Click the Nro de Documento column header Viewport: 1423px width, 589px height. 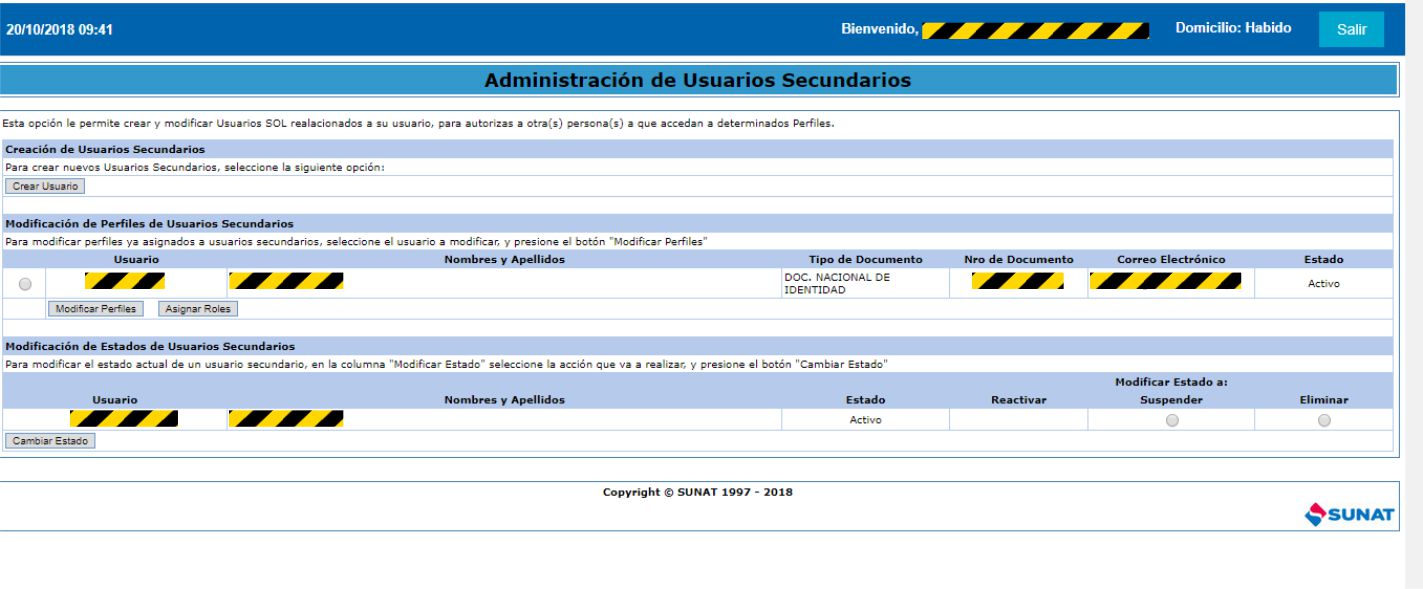(x=1019, y=260)
